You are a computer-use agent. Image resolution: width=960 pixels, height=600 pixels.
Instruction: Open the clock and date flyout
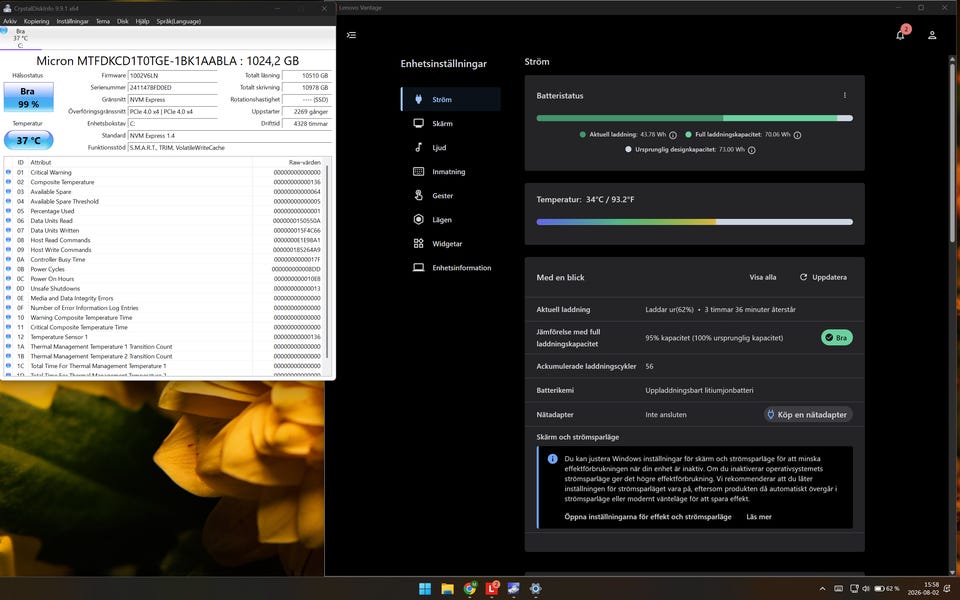point(923,588)
